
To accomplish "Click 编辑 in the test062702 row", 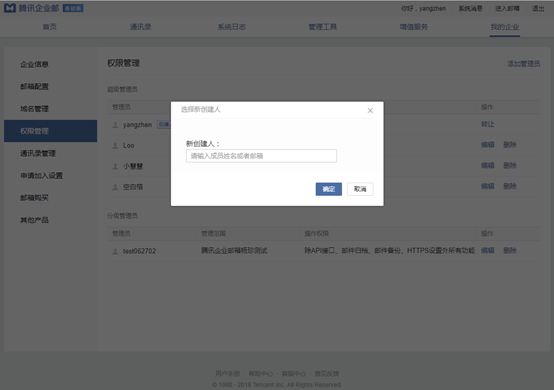I will pyautogui.click(x=488, y=250).
